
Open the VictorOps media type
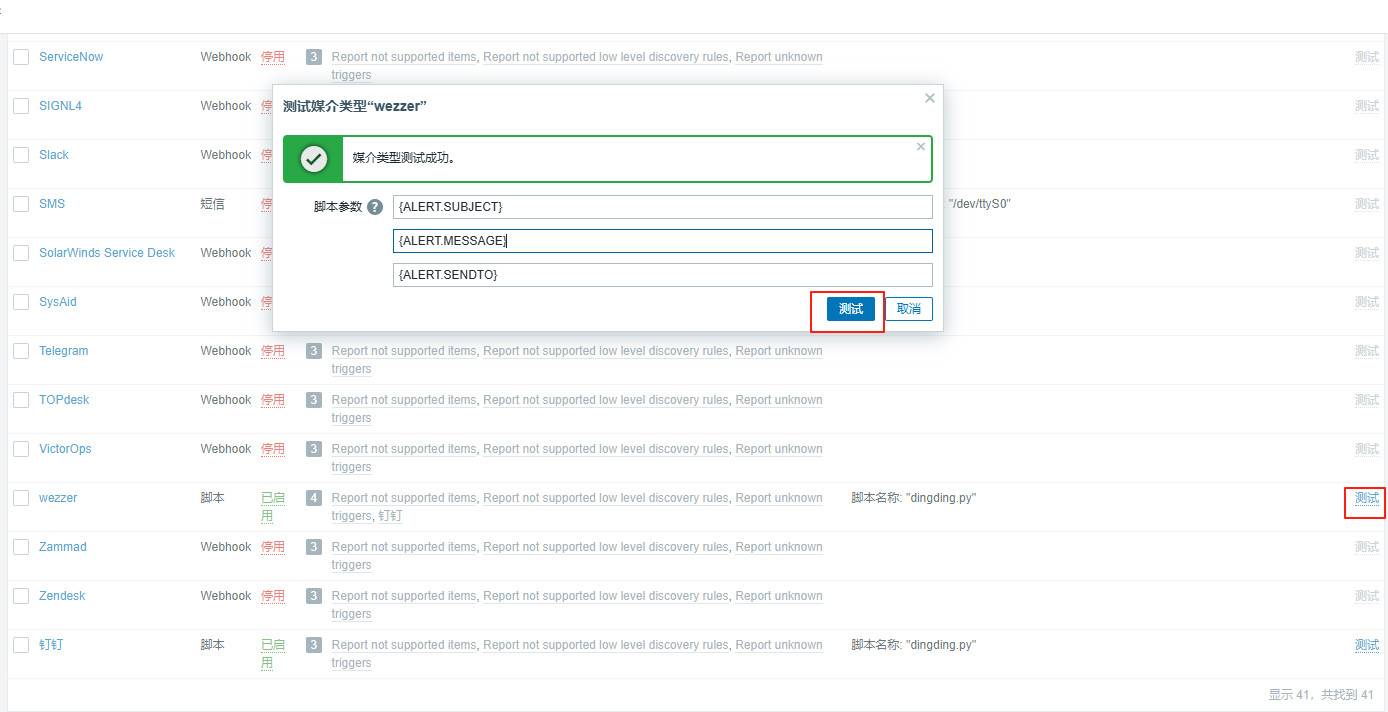pos(65,449)
